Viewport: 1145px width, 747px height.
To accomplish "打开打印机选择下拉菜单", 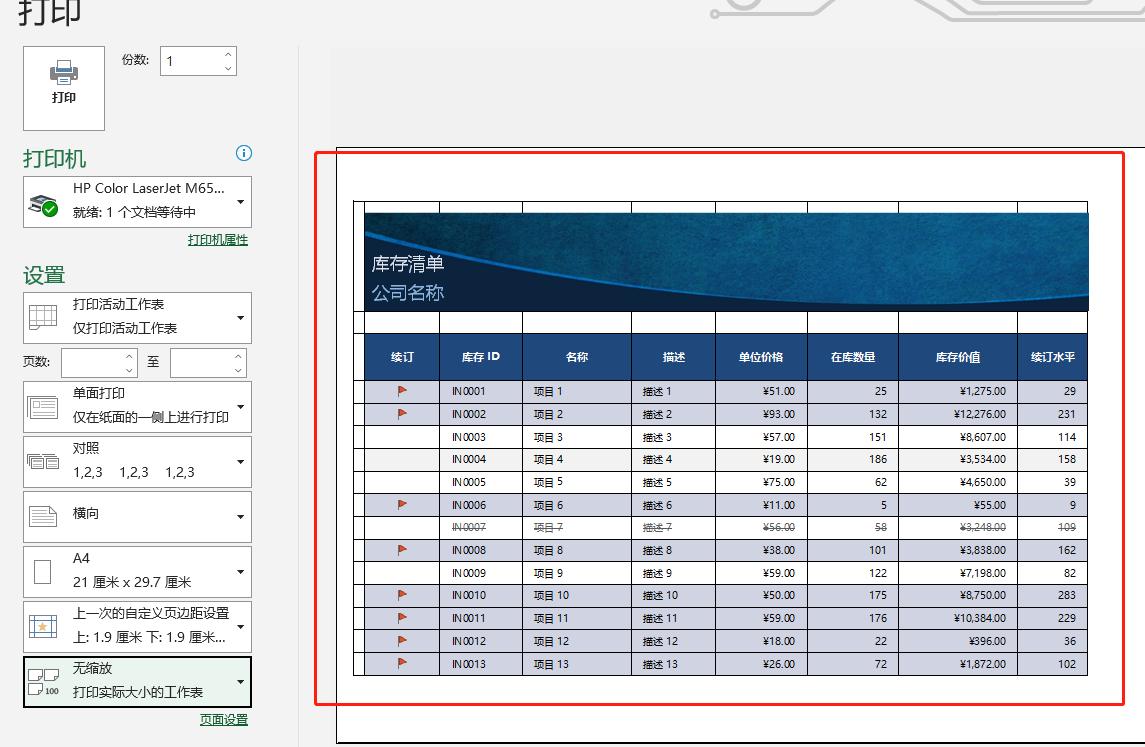I will [x=239, y=201].
